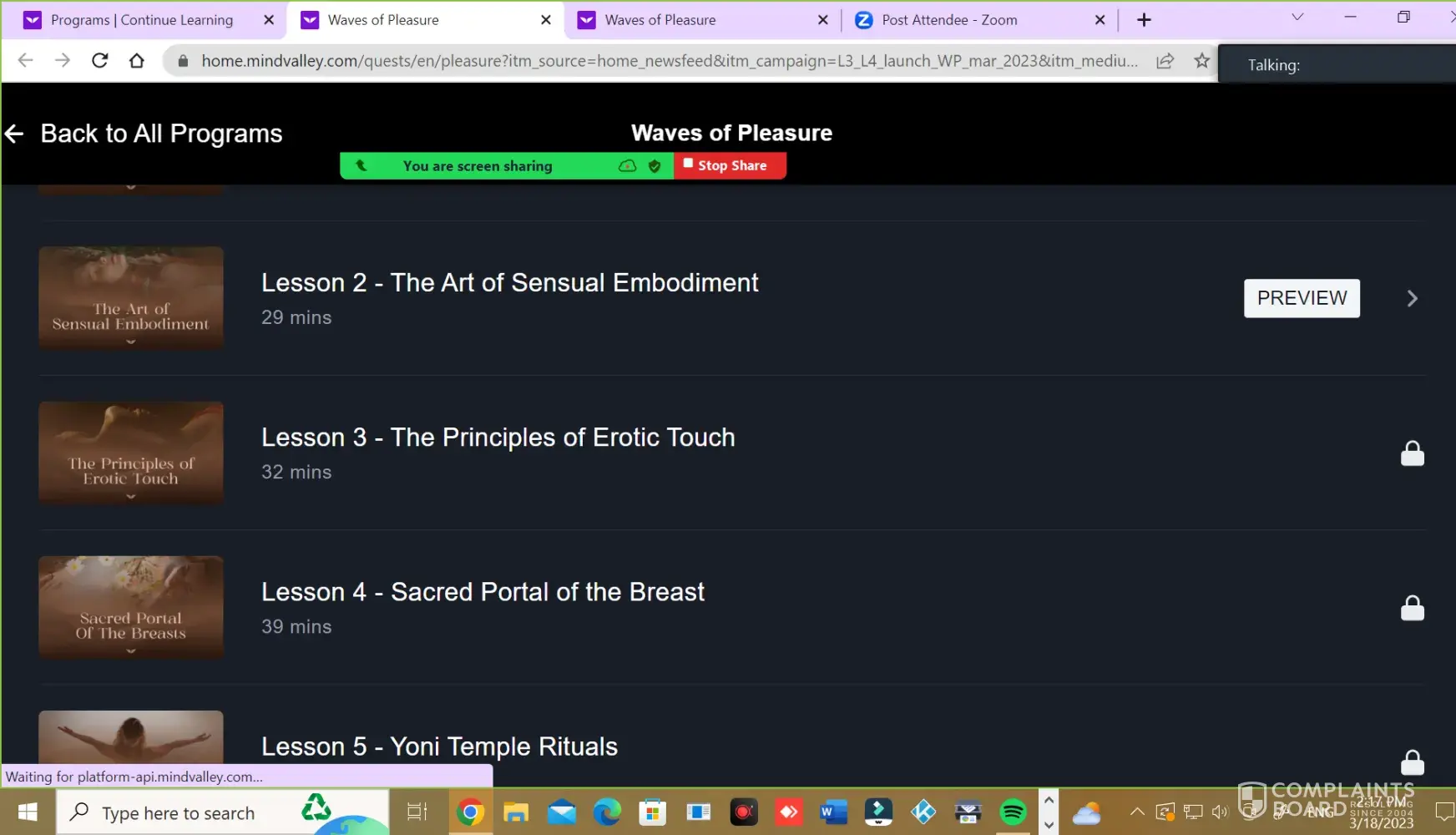
Task: Open the tab search dropdown chevron
Action: point(1297,18)
